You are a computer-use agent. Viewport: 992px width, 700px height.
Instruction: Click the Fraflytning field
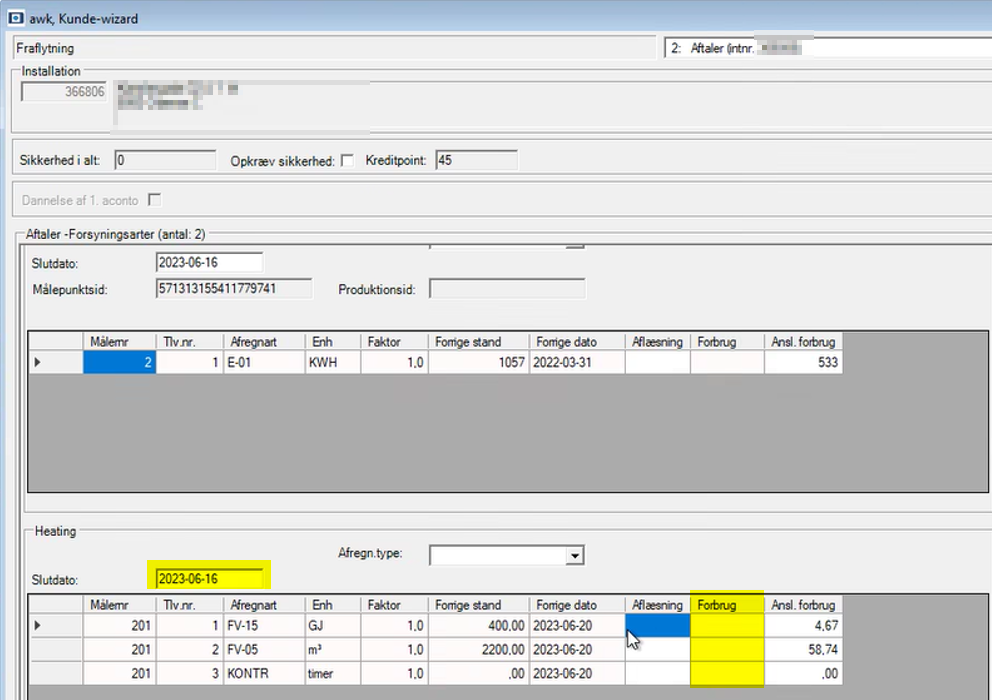tap(334, 48)
